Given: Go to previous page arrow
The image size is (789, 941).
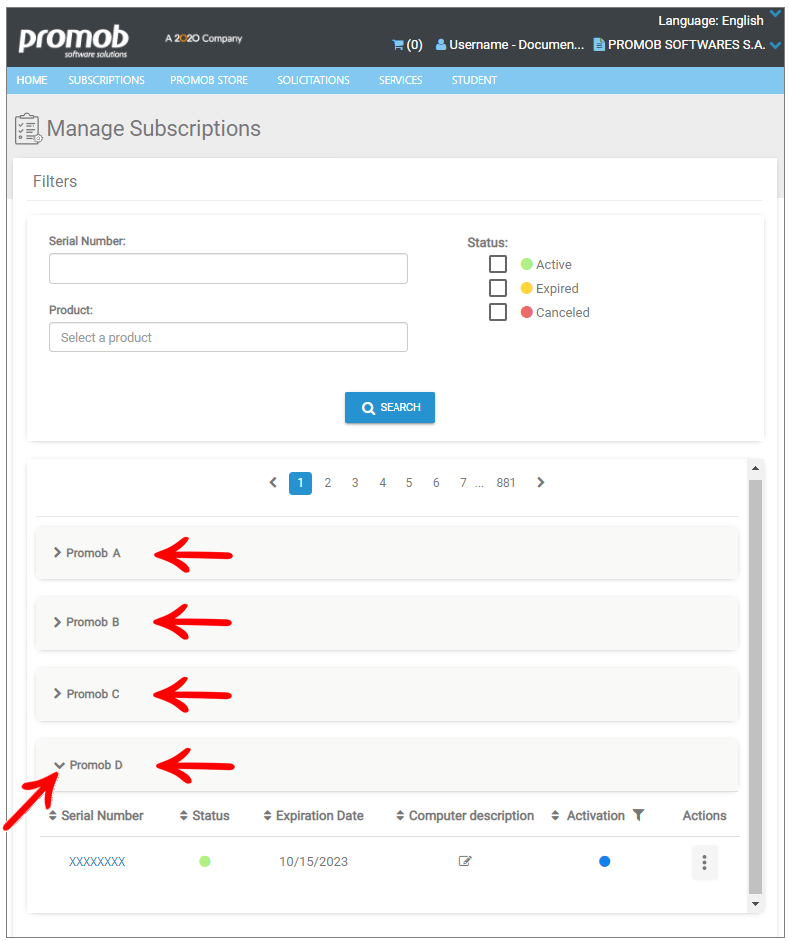Looking at the screenshot, I should [x=273, y=483].
